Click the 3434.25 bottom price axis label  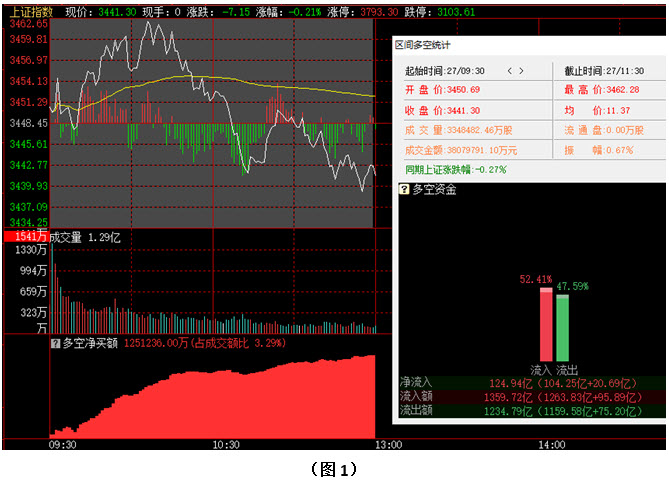coord(29,222)
